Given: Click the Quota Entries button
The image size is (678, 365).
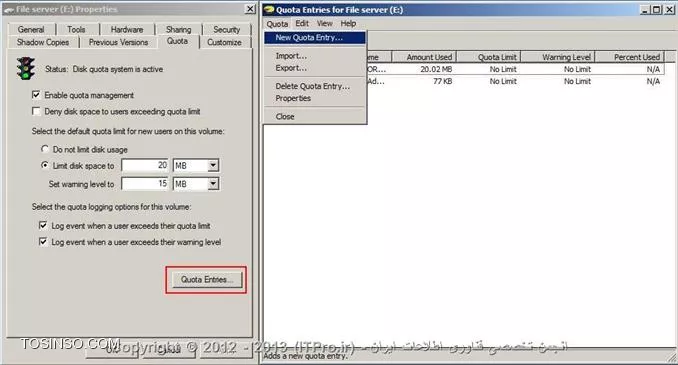Looking at the screenshot, I should coord(207,279).
